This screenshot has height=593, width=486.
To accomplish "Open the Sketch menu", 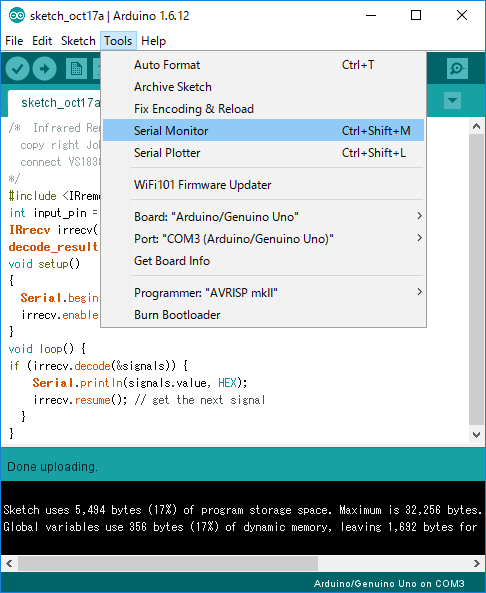I will 78,41.
